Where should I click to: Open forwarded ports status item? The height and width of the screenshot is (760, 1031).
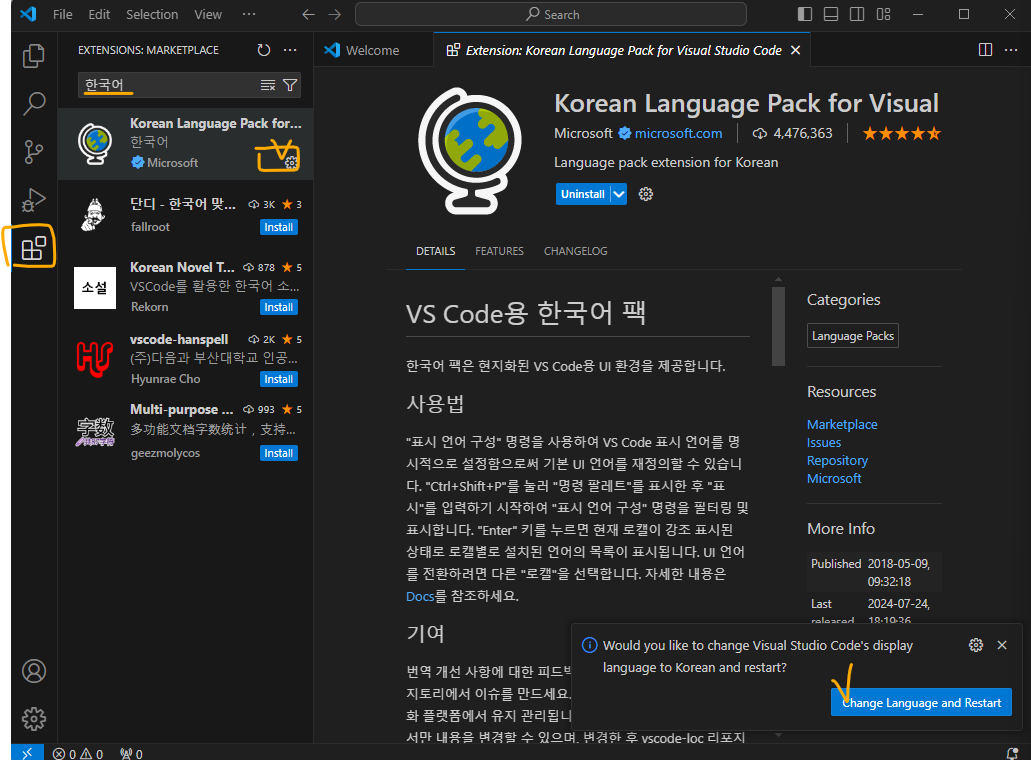pyautogui.click(x=131, y=753)
